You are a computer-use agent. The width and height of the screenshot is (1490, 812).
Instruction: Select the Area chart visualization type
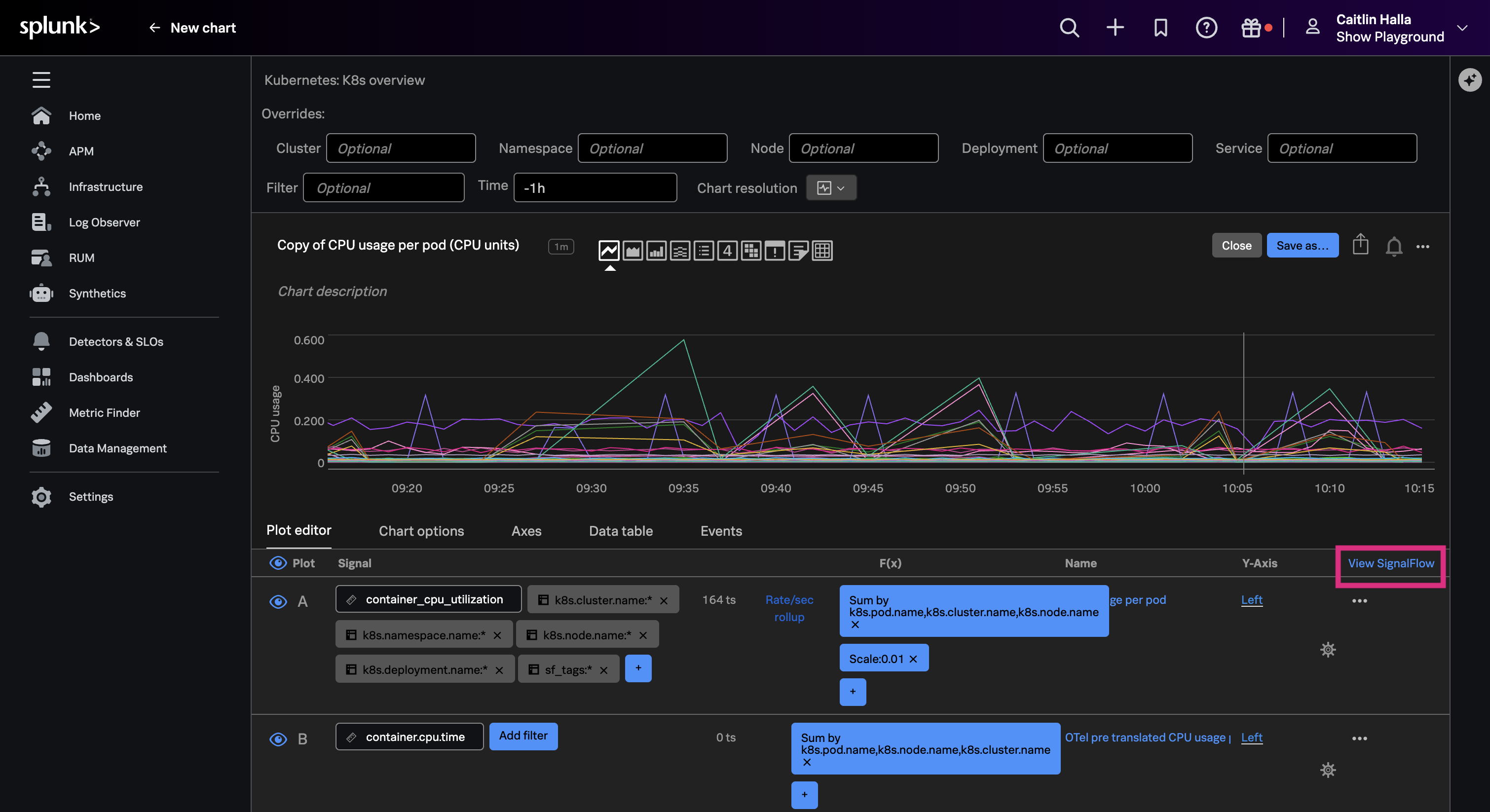[633, 251]
